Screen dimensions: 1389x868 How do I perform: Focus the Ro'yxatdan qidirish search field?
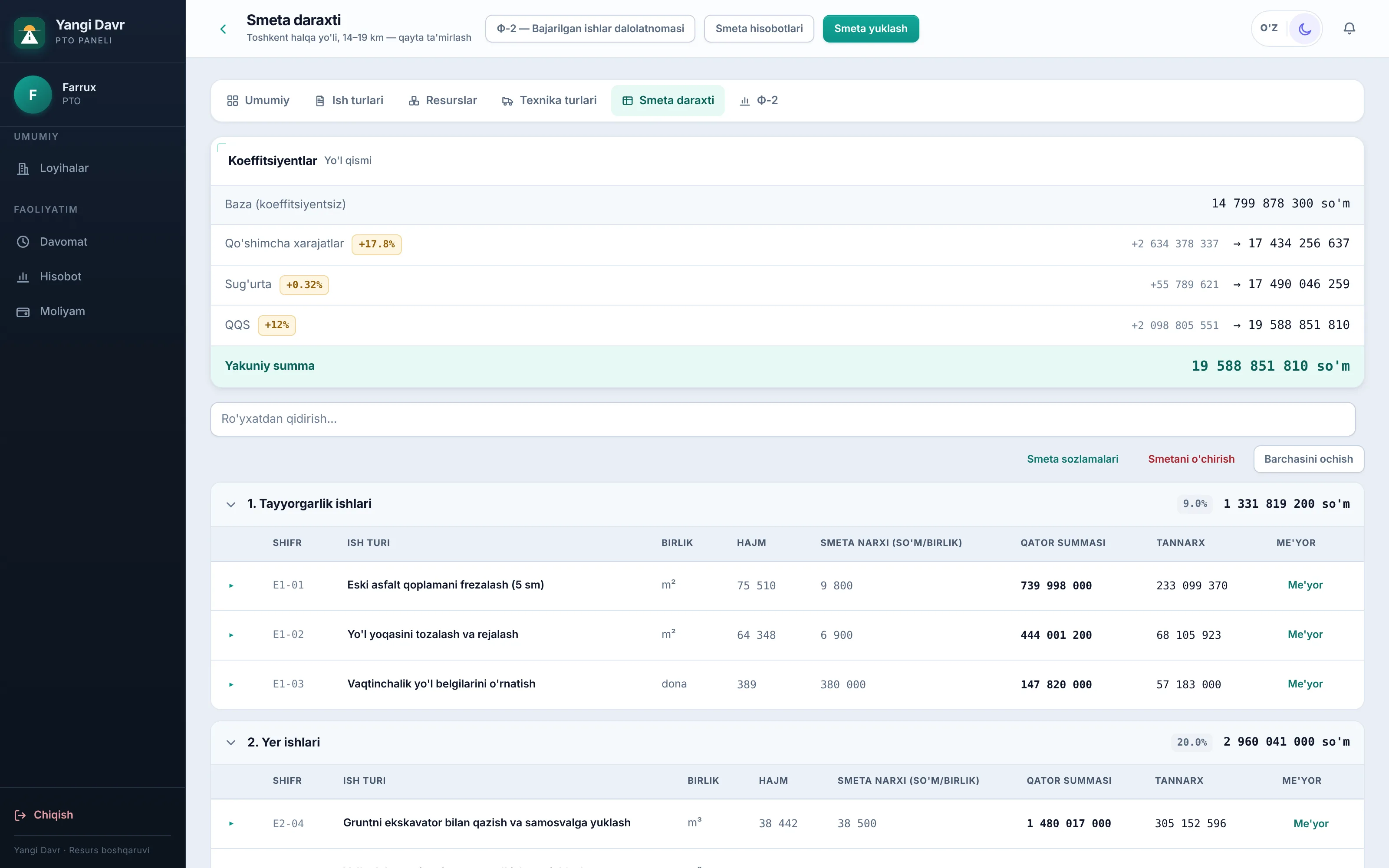point(783,419)
